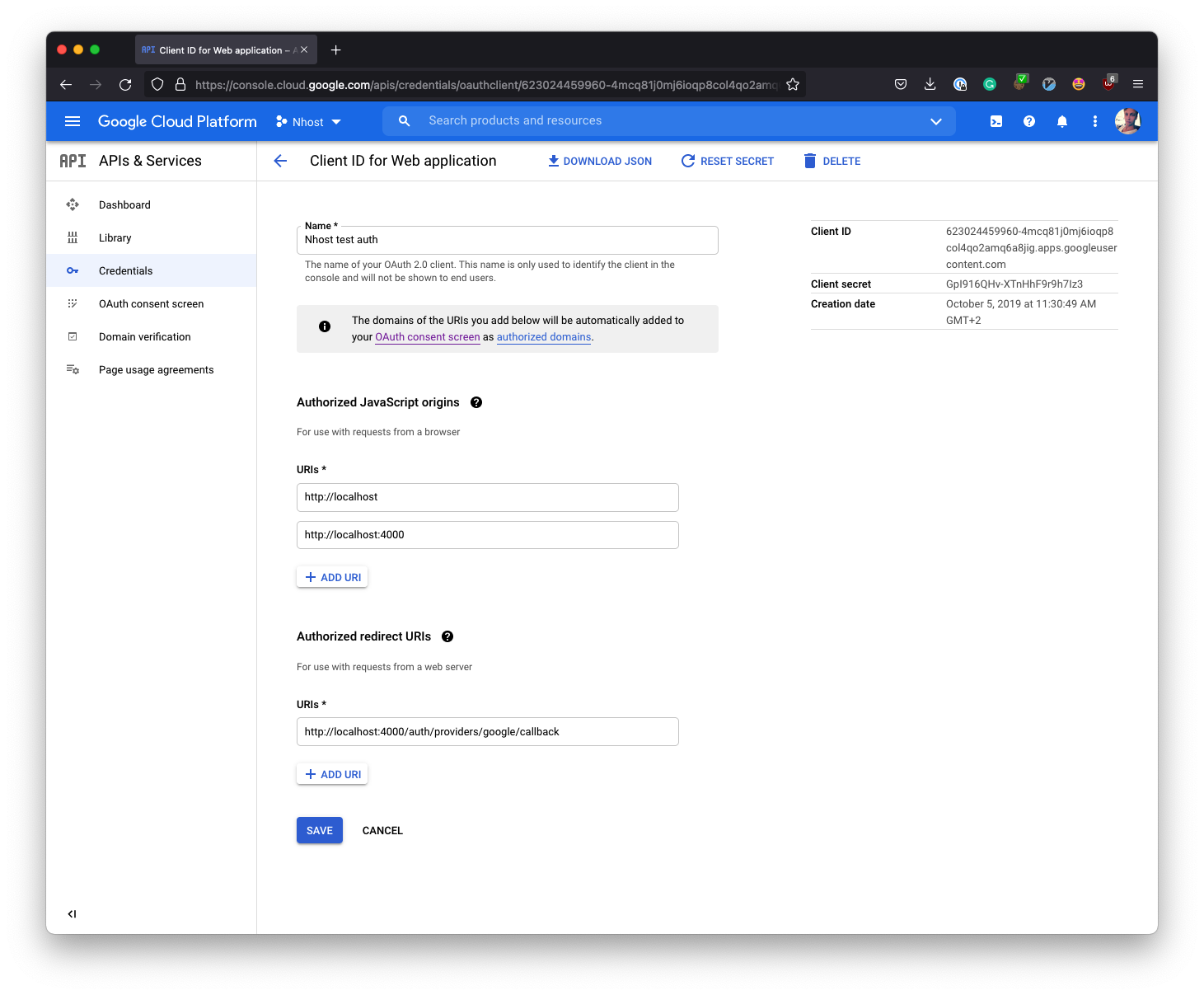Open a new browser tab with plus
This screenshot has width=1204, height=995.
pos(335,50)
